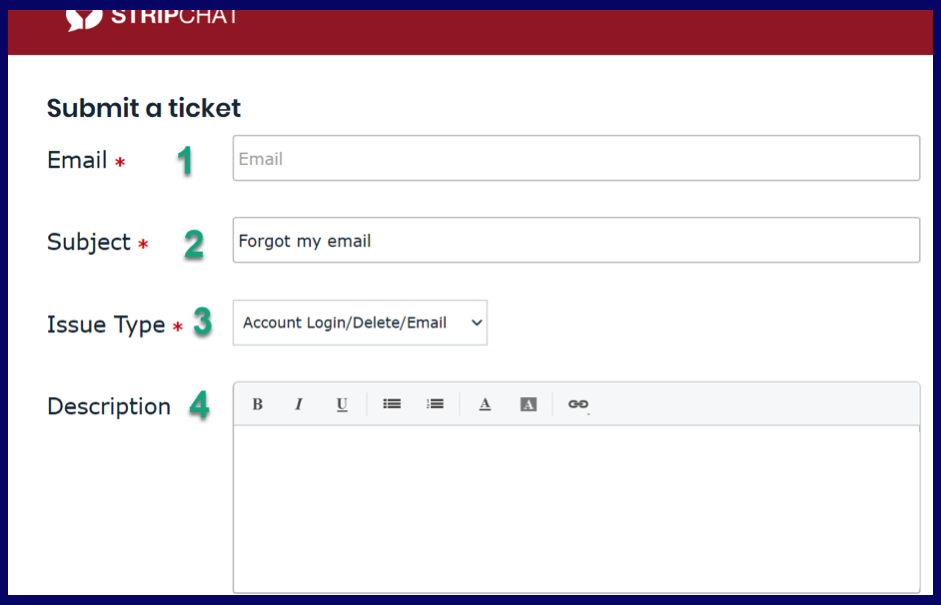The width and height of the screenshot is (941, 605).
Task: Apply italic formatting in the description toolbar
Action: pos(299,403)
